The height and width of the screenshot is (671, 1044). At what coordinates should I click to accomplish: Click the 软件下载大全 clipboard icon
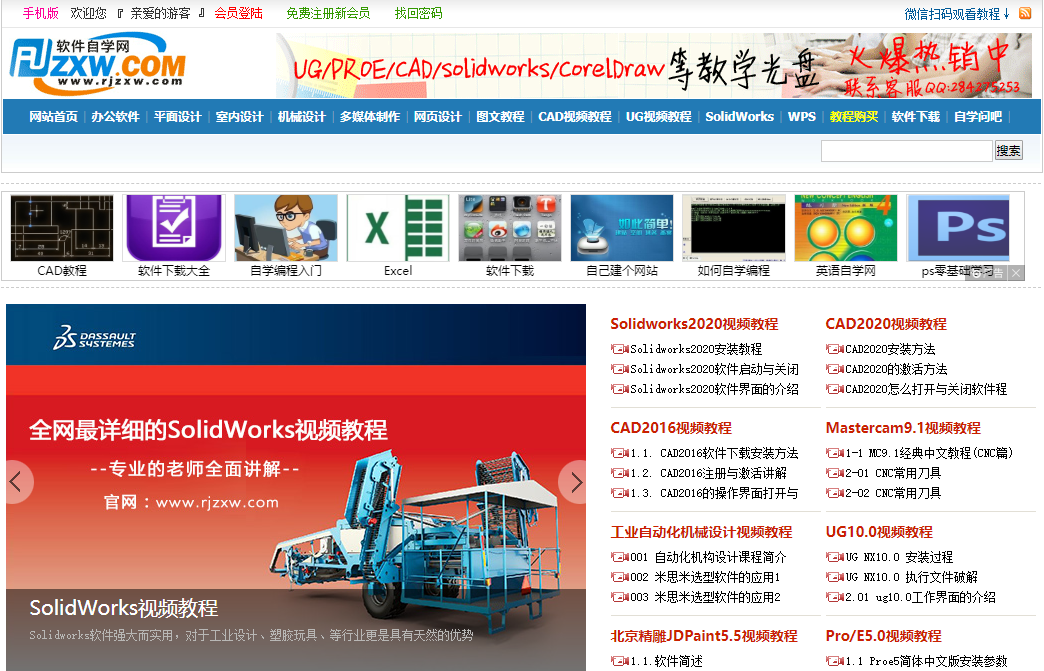[172, 228]
